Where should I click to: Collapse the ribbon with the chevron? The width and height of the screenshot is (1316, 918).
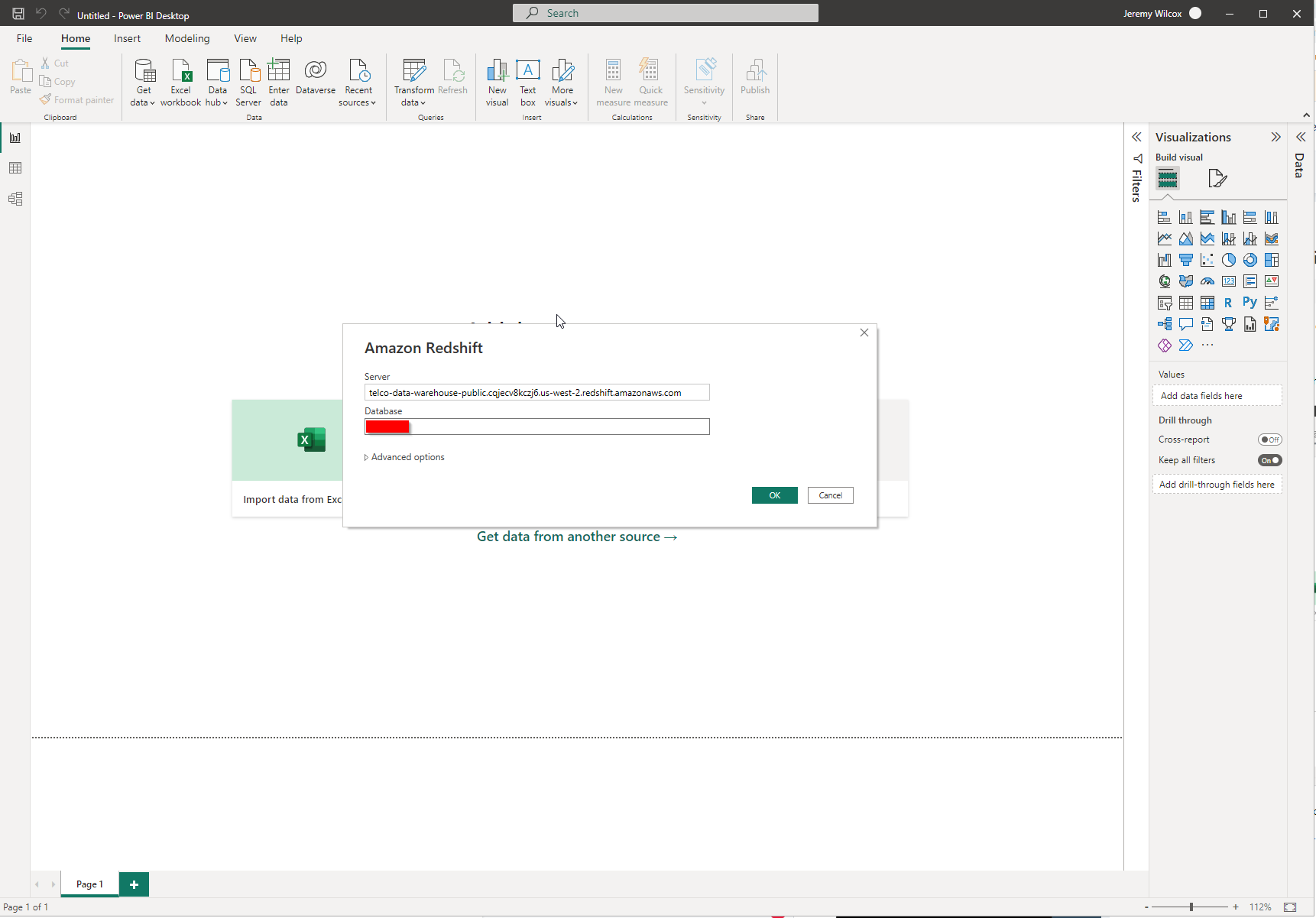tap(1306, 115)
